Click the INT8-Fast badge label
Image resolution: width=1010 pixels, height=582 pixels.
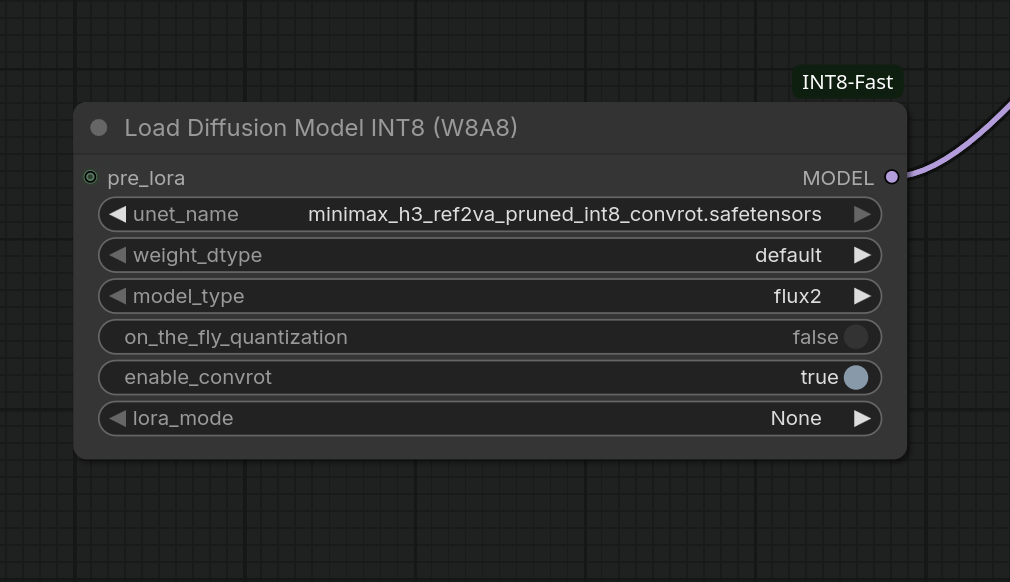847,82
